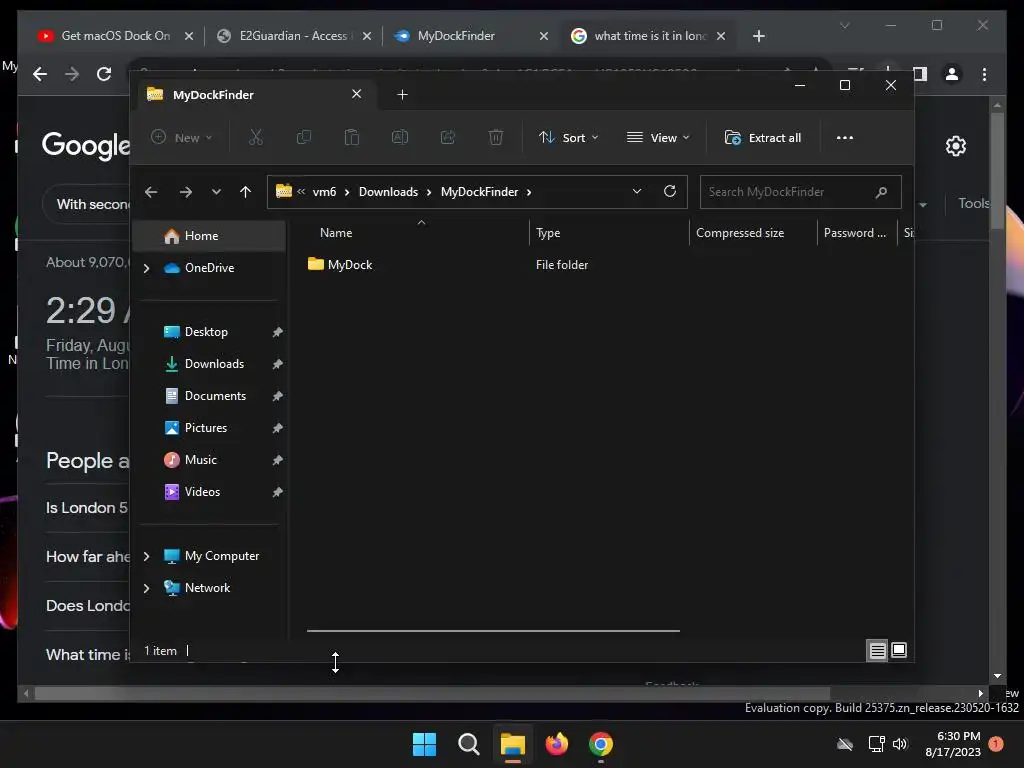Open Windows Start menu
Image resolution: width=1024 pixels, height=768 pixels.
click(x=424, y=744)
